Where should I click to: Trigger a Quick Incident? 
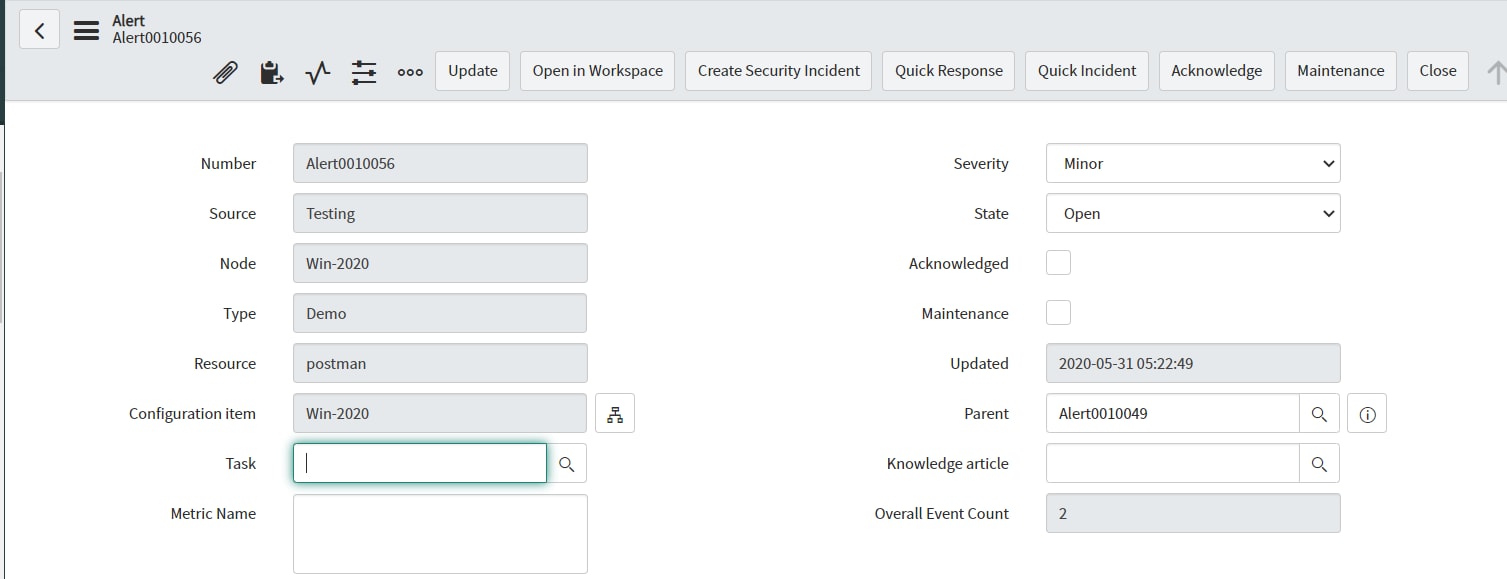(x=1086, y=71)
